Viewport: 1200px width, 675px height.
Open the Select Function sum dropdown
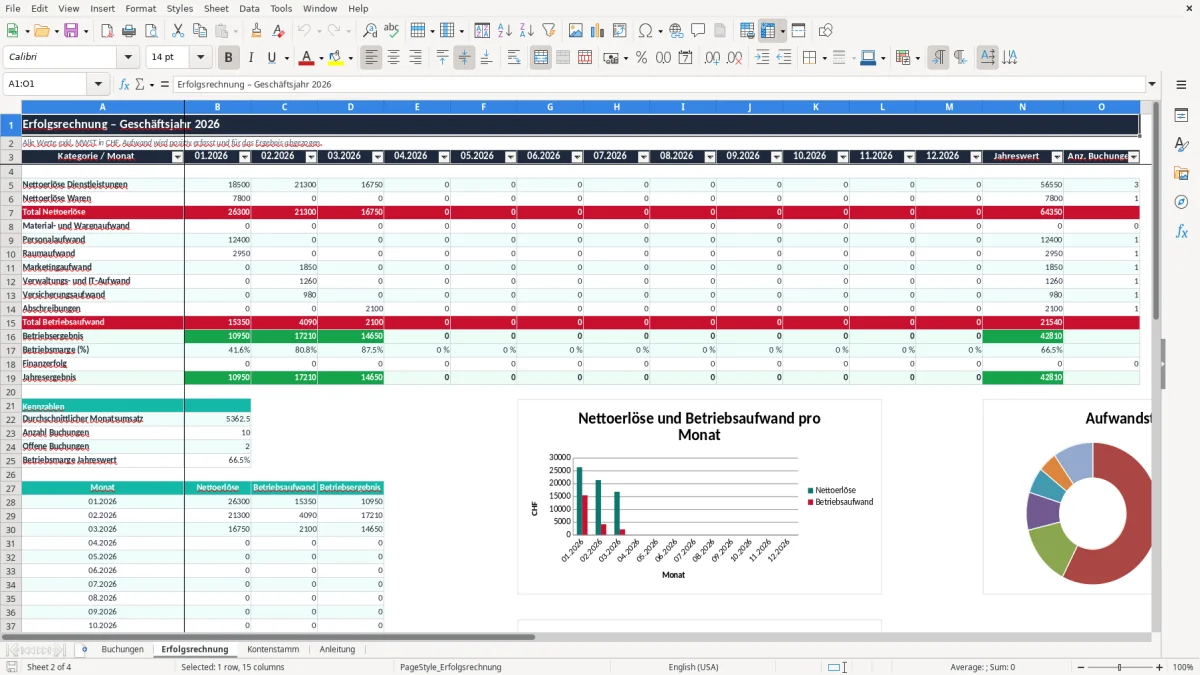click(152, 84)
